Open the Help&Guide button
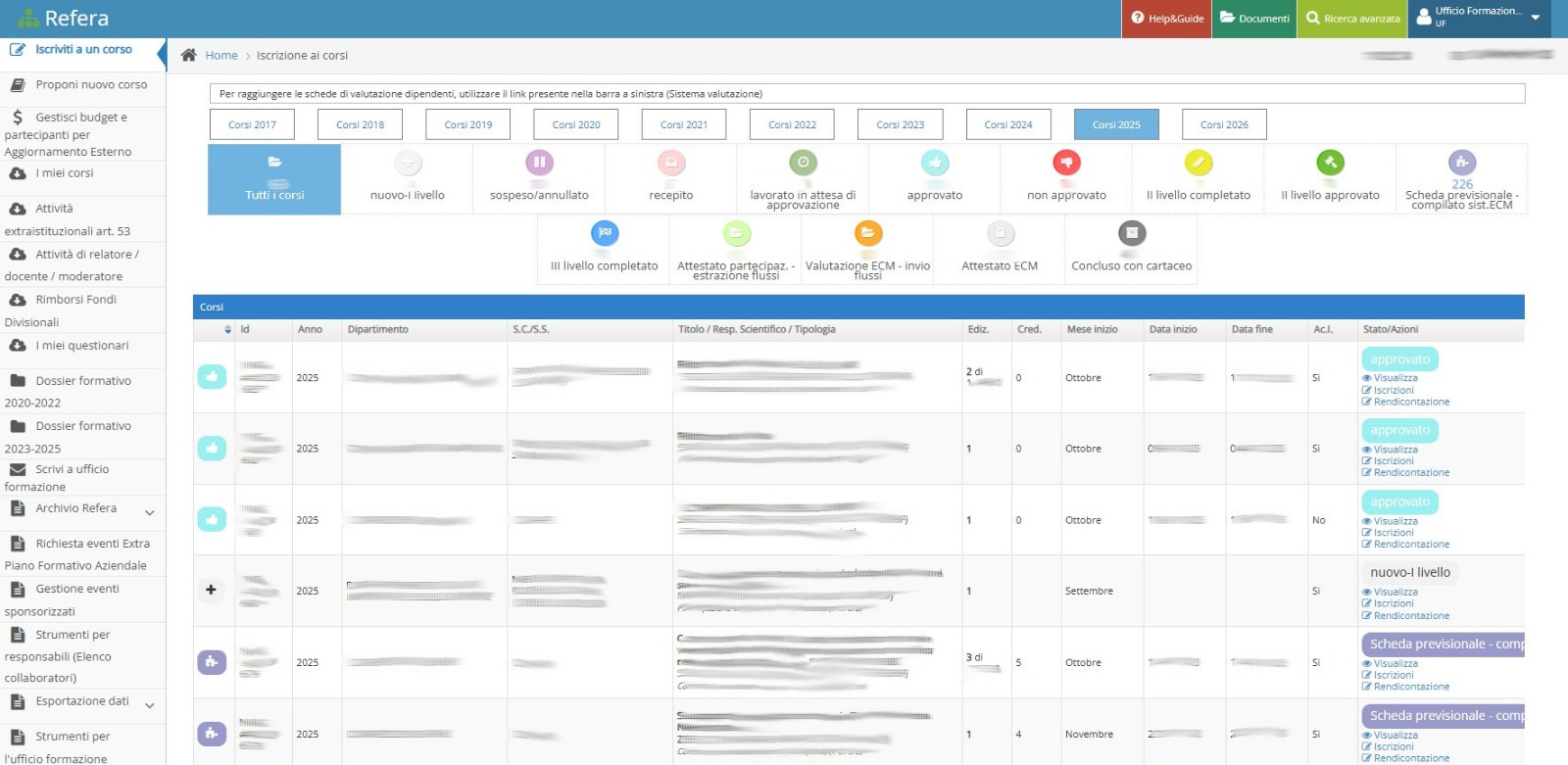Image resolution: width=1568 pixels, height=765 pixels. click(1166, 19)
